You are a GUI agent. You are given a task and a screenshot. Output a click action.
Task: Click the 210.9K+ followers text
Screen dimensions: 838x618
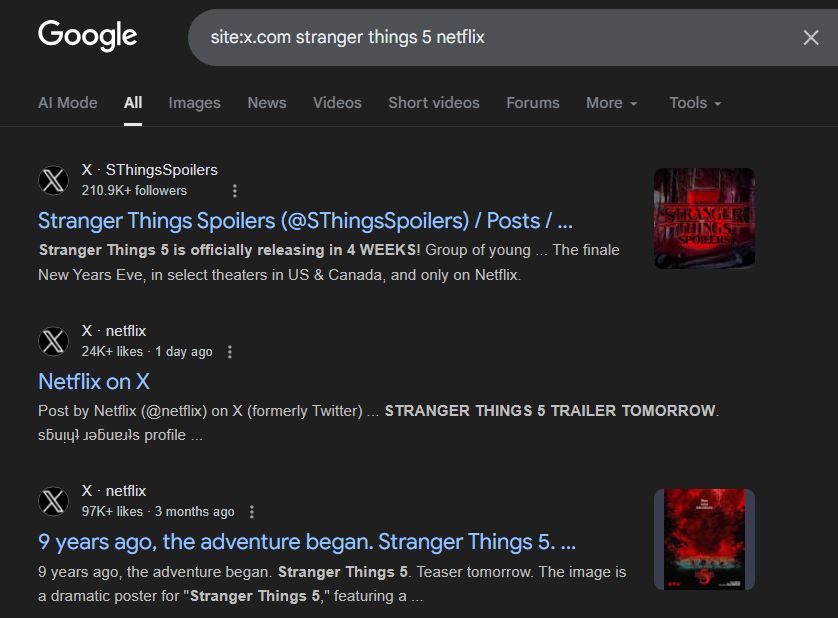tap(134, 191)
